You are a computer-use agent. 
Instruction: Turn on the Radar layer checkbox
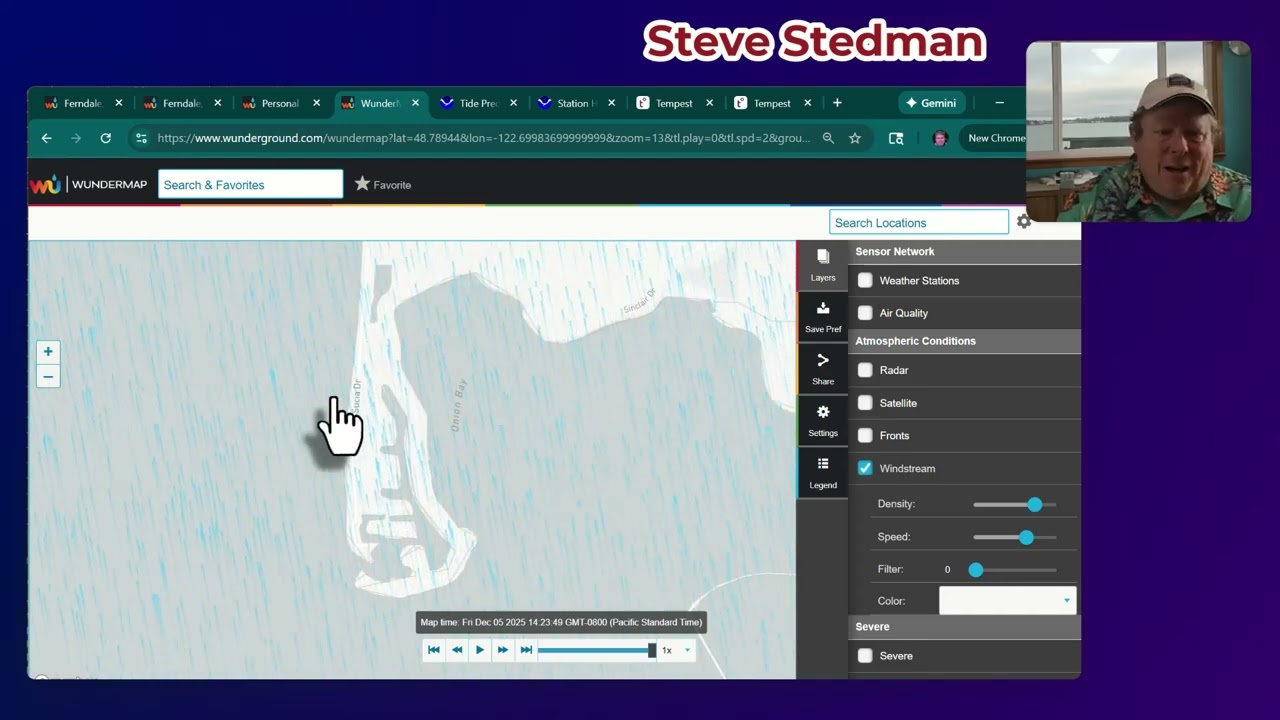click(x=865, y=370)
